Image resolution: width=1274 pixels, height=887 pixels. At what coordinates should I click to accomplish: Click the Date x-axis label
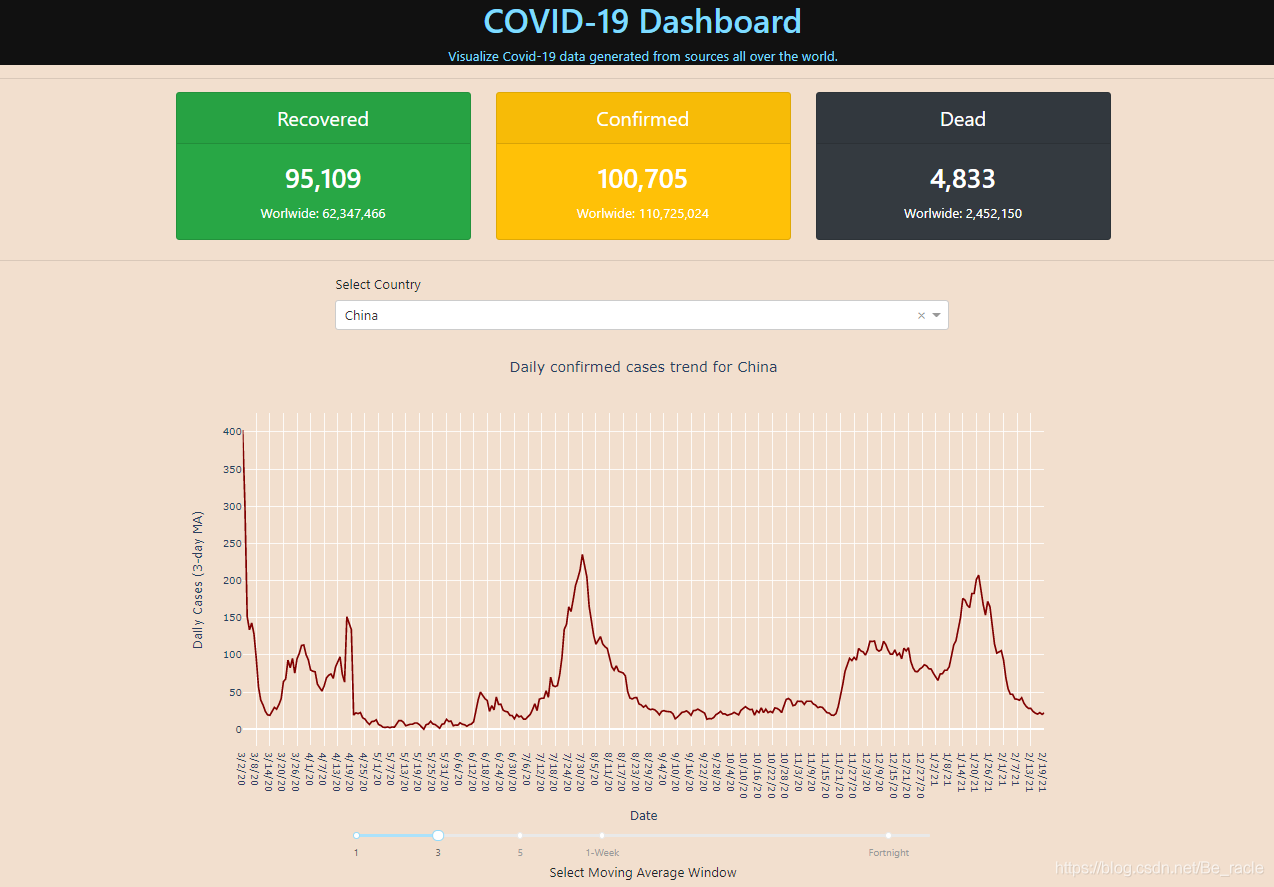644,815
